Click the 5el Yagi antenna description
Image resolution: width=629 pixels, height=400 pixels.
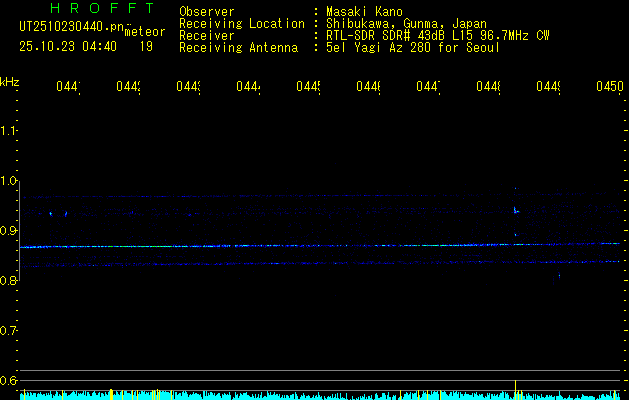pyautogui.click(x=412, y=48)
